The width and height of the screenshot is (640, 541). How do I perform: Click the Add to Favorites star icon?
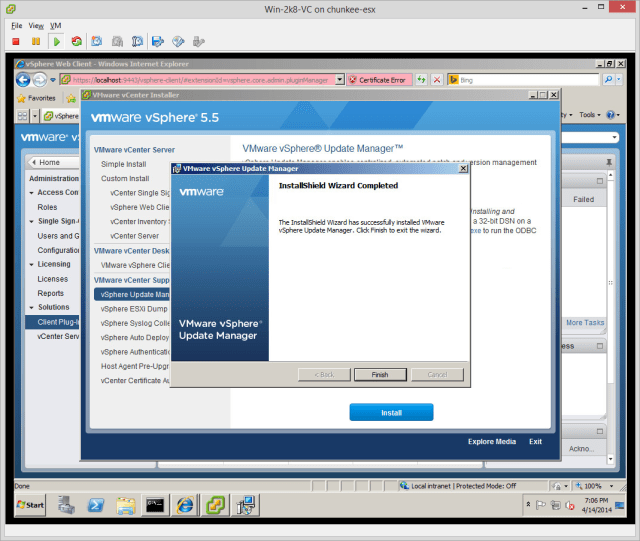71,98
